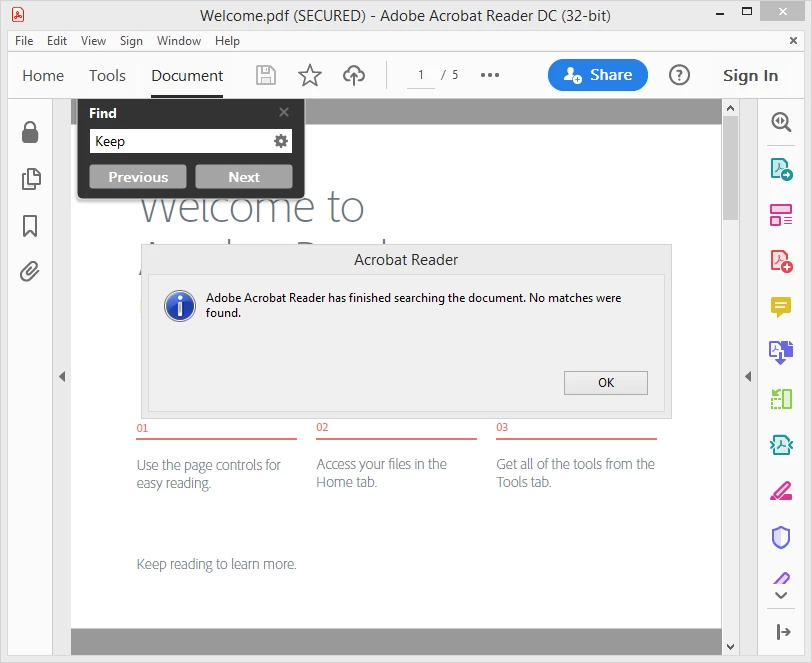
Task: Open the Organize Pages tool
Action: 781,215
